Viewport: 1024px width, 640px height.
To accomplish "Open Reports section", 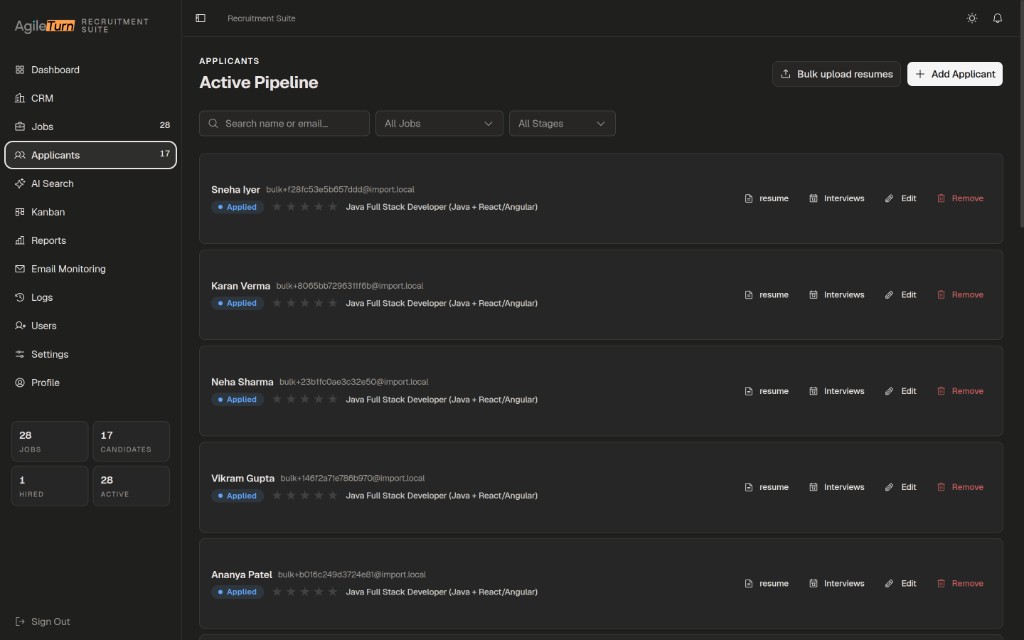I will click(90, 240).
